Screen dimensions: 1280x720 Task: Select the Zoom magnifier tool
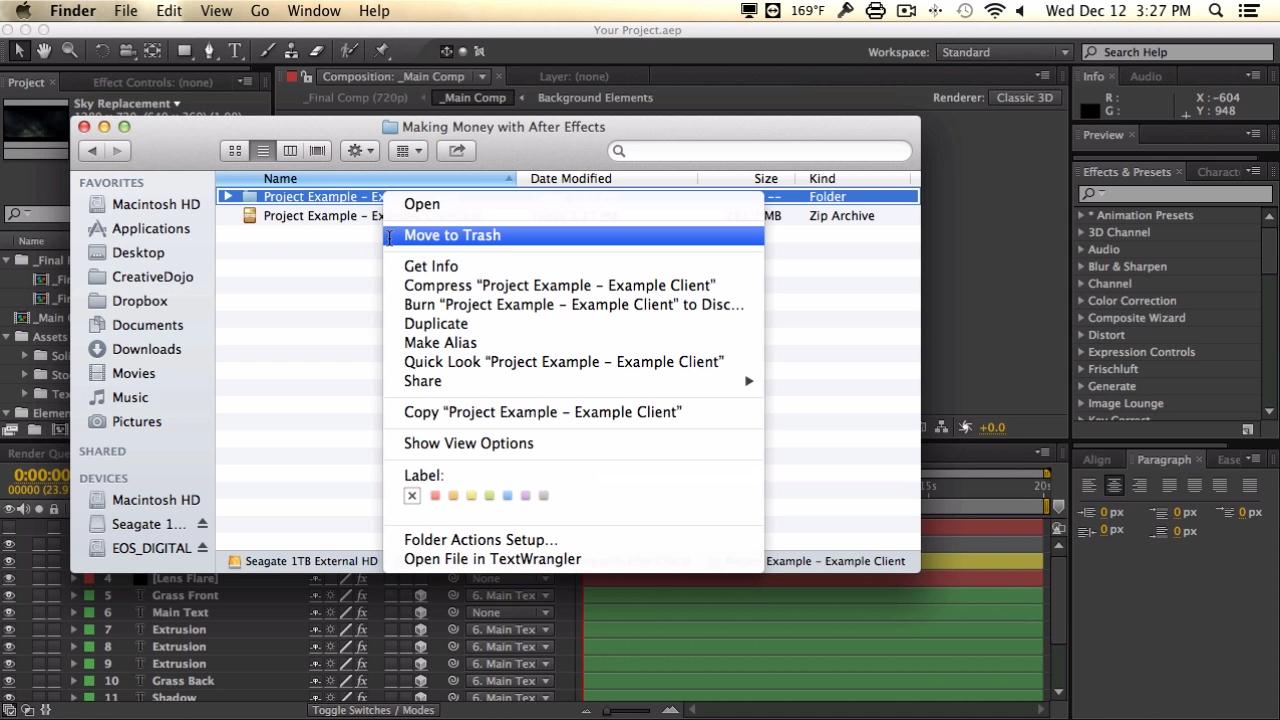pyautogui.click(x=69, y=51)
